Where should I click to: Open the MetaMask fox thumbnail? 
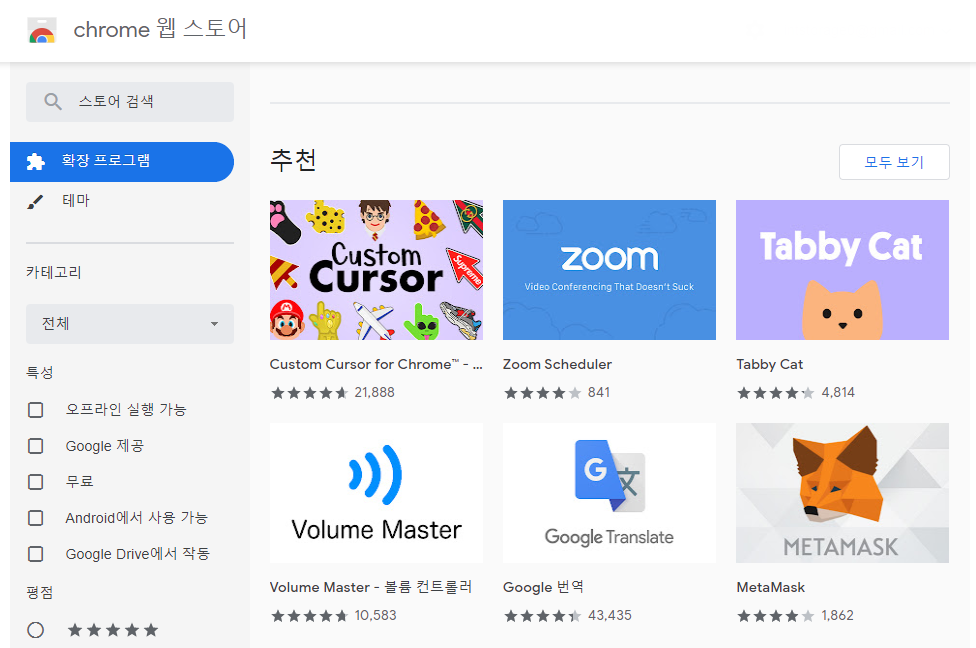[x=842, y=493]
